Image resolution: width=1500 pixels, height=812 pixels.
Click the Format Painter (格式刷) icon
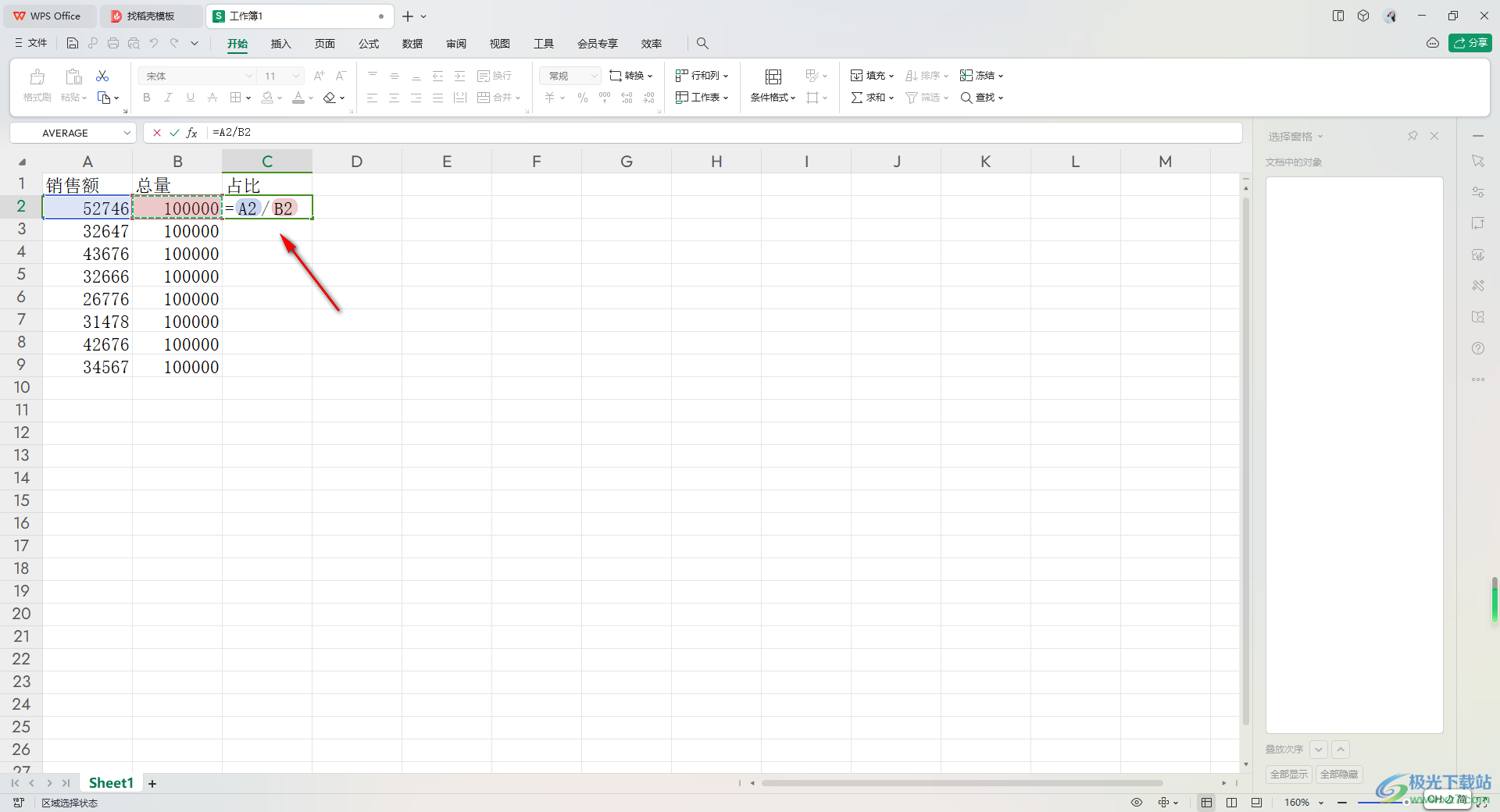(37, 77)
